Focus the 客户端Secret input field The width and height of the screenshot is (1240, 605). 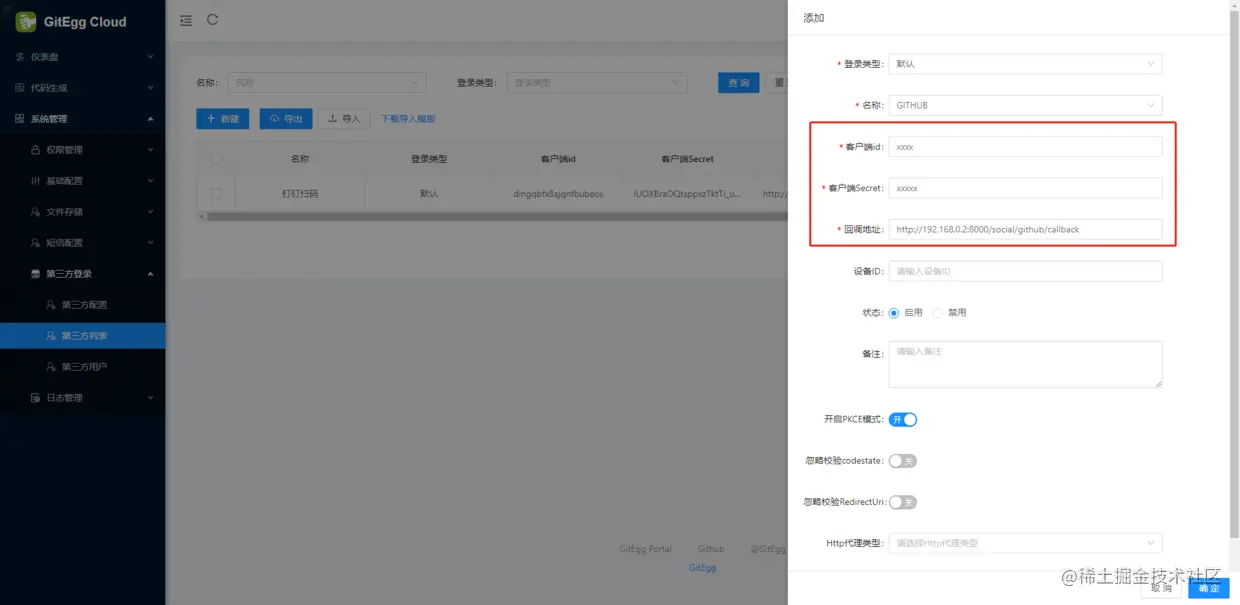[1025, 188]
